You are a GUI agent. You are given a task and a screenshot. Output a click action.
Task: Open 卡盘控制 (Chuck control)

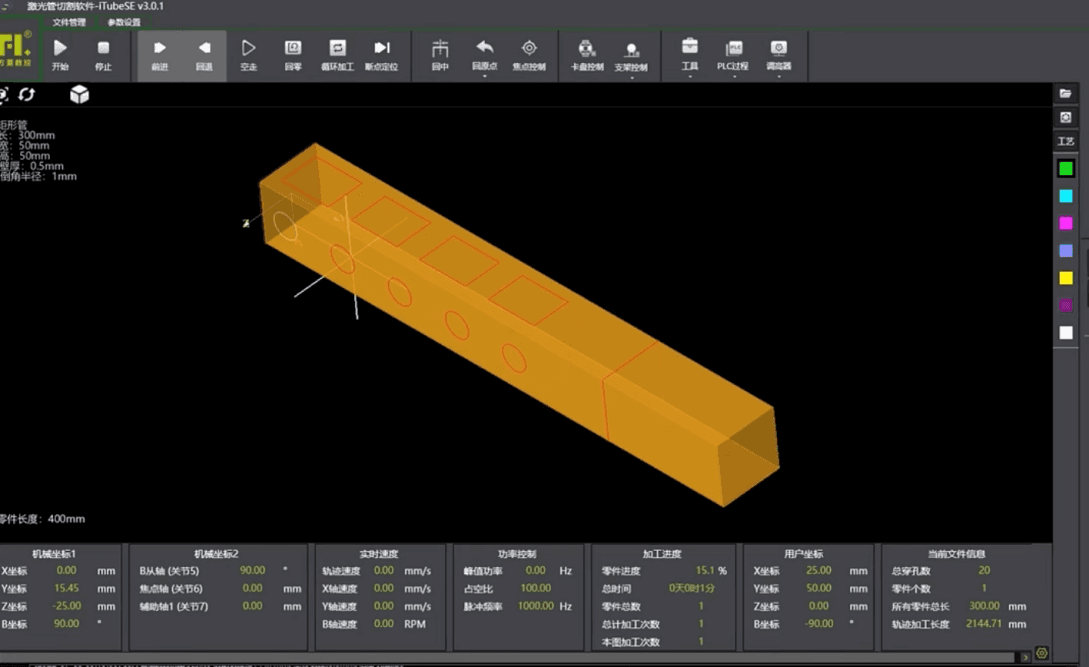point(587,49)
